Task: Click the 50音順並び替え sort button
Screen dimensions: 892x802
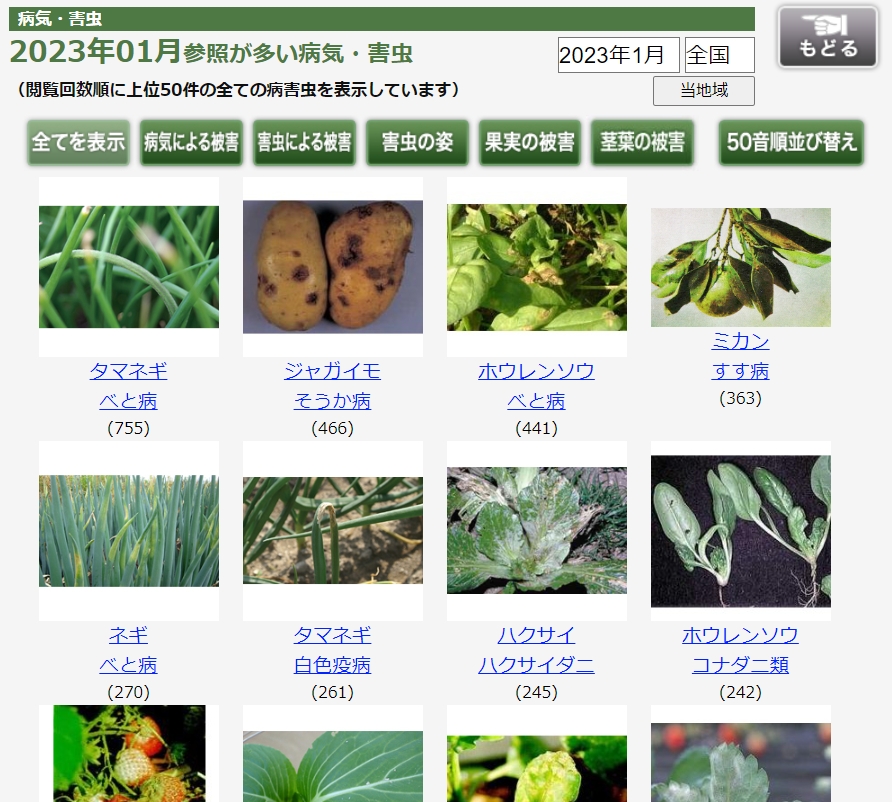Action: [x=791, y=142]
